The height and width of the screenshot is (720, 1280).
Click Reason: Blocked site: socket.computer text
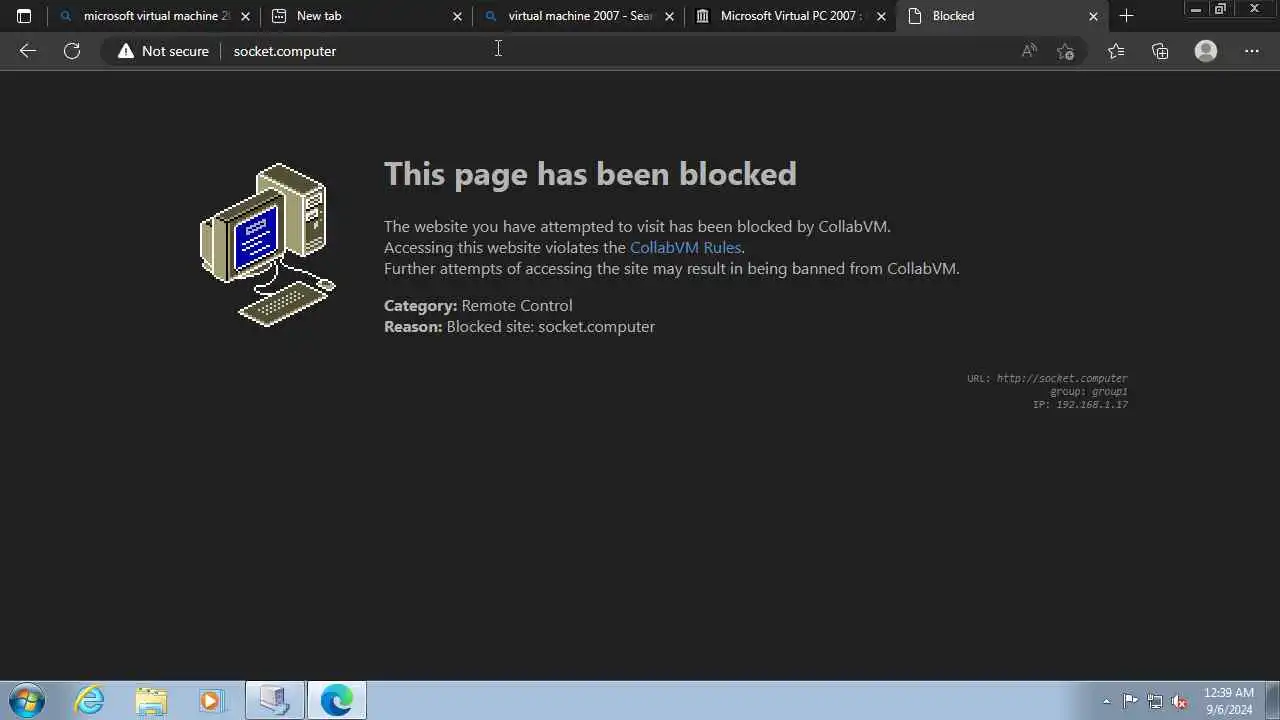tap(519, 326)
